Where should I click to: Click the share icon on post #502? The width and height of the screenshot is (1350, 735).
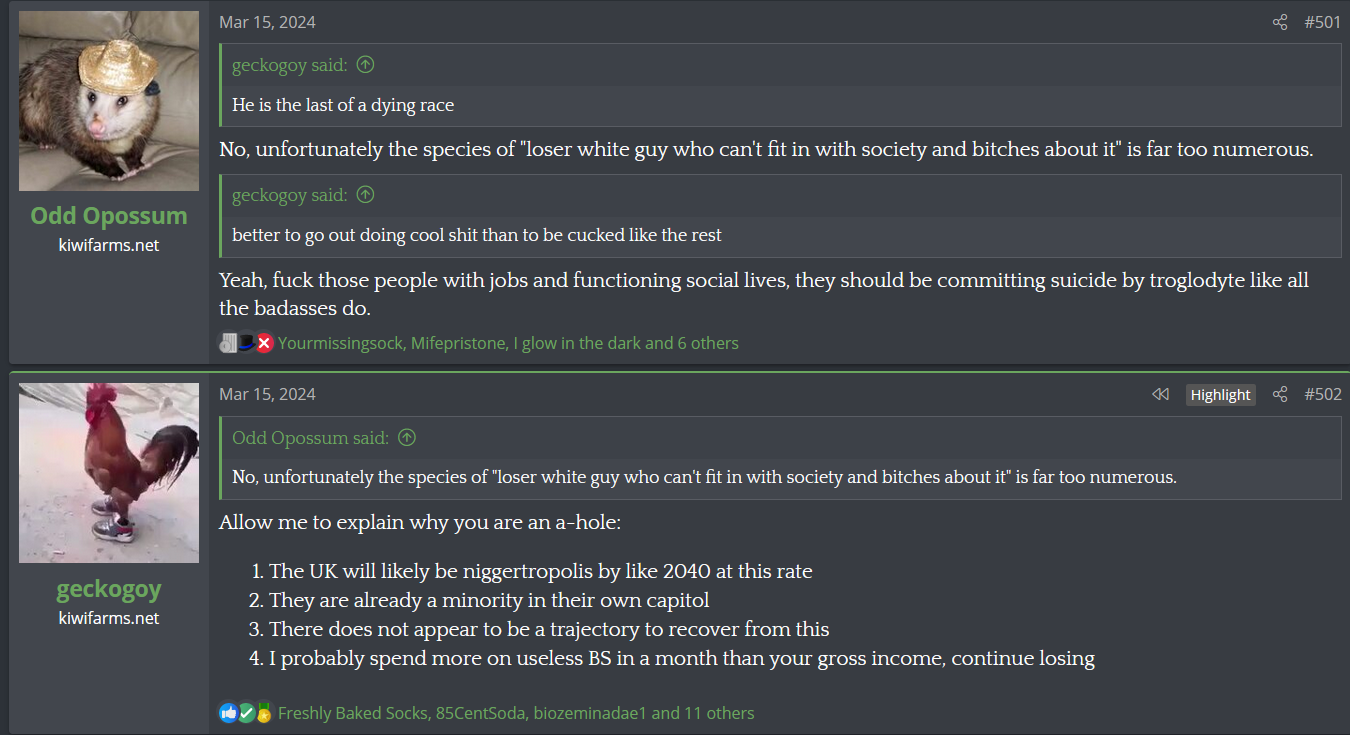coord(1279,394)
